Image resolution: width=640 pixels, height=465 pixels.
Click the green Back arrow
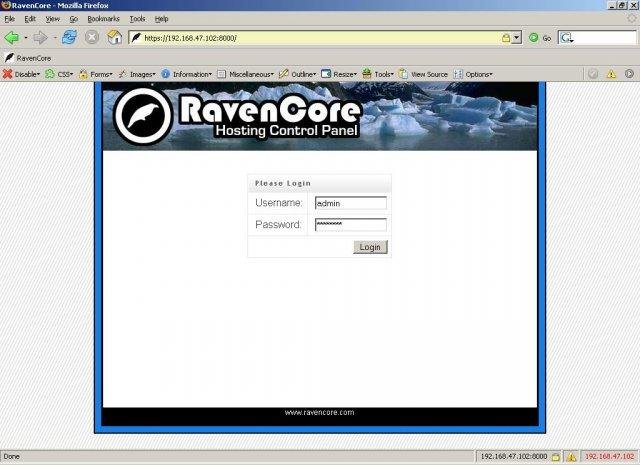click(11, 38)
